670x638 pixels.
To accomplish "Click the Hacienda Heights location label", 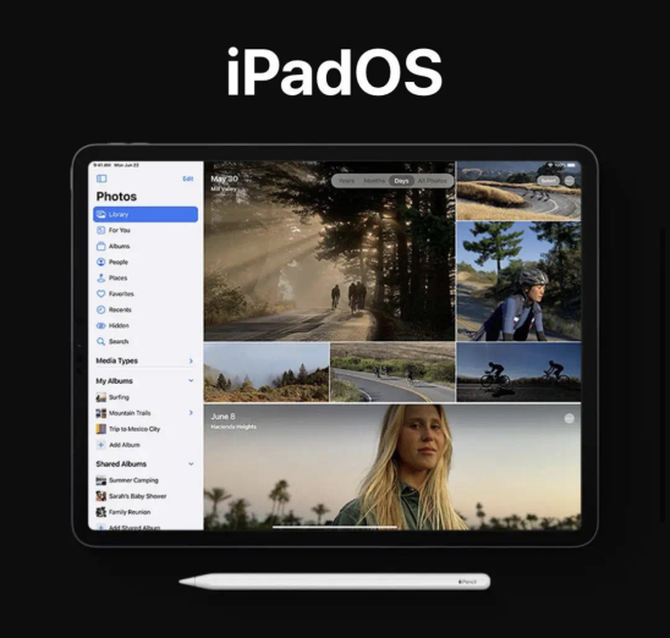I will pyautogui.click(x=234, y=426).
